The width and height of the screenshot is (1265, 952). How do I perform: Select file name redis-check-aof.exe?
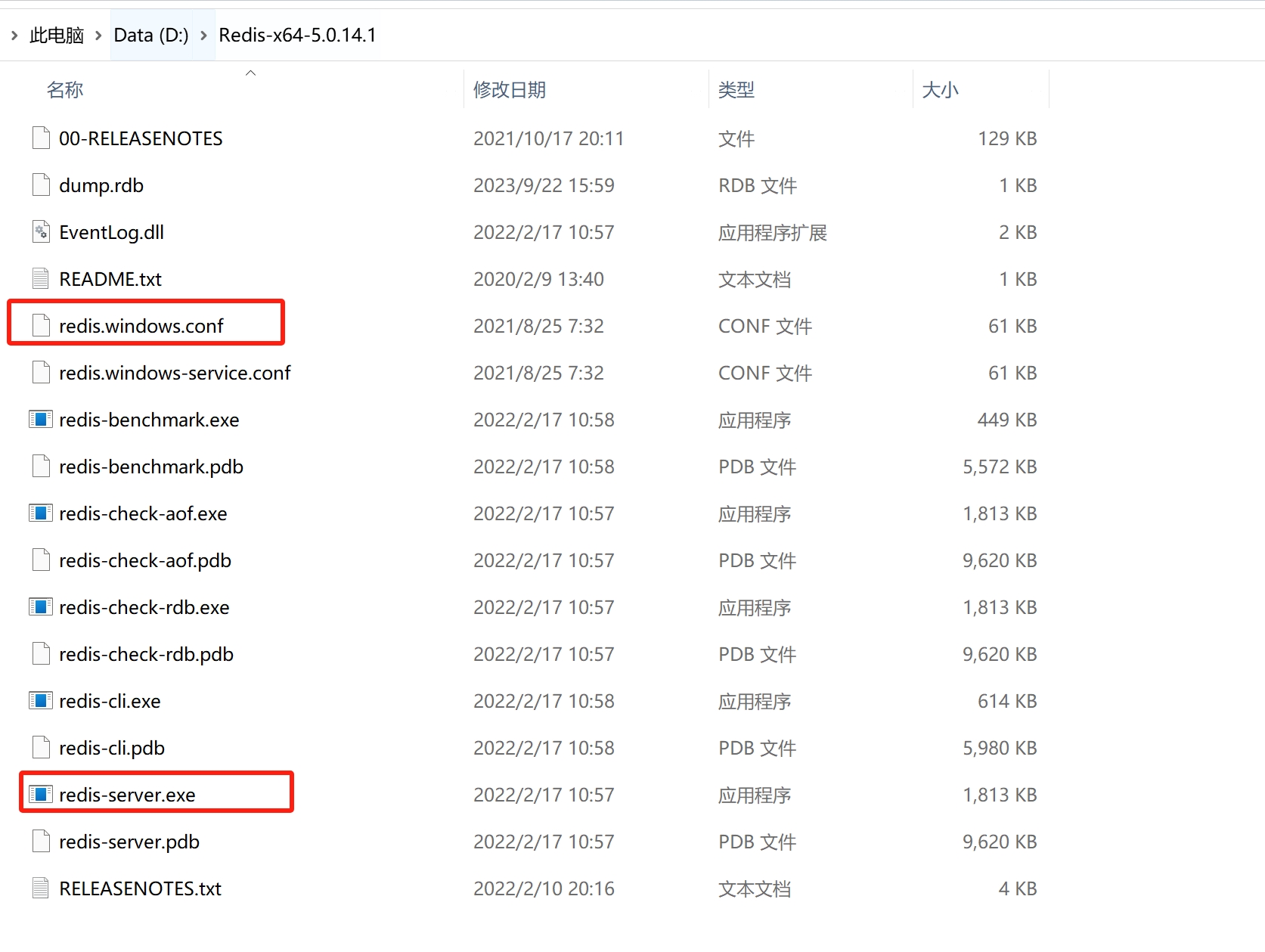pyautogui.click(x=143, y=513)
